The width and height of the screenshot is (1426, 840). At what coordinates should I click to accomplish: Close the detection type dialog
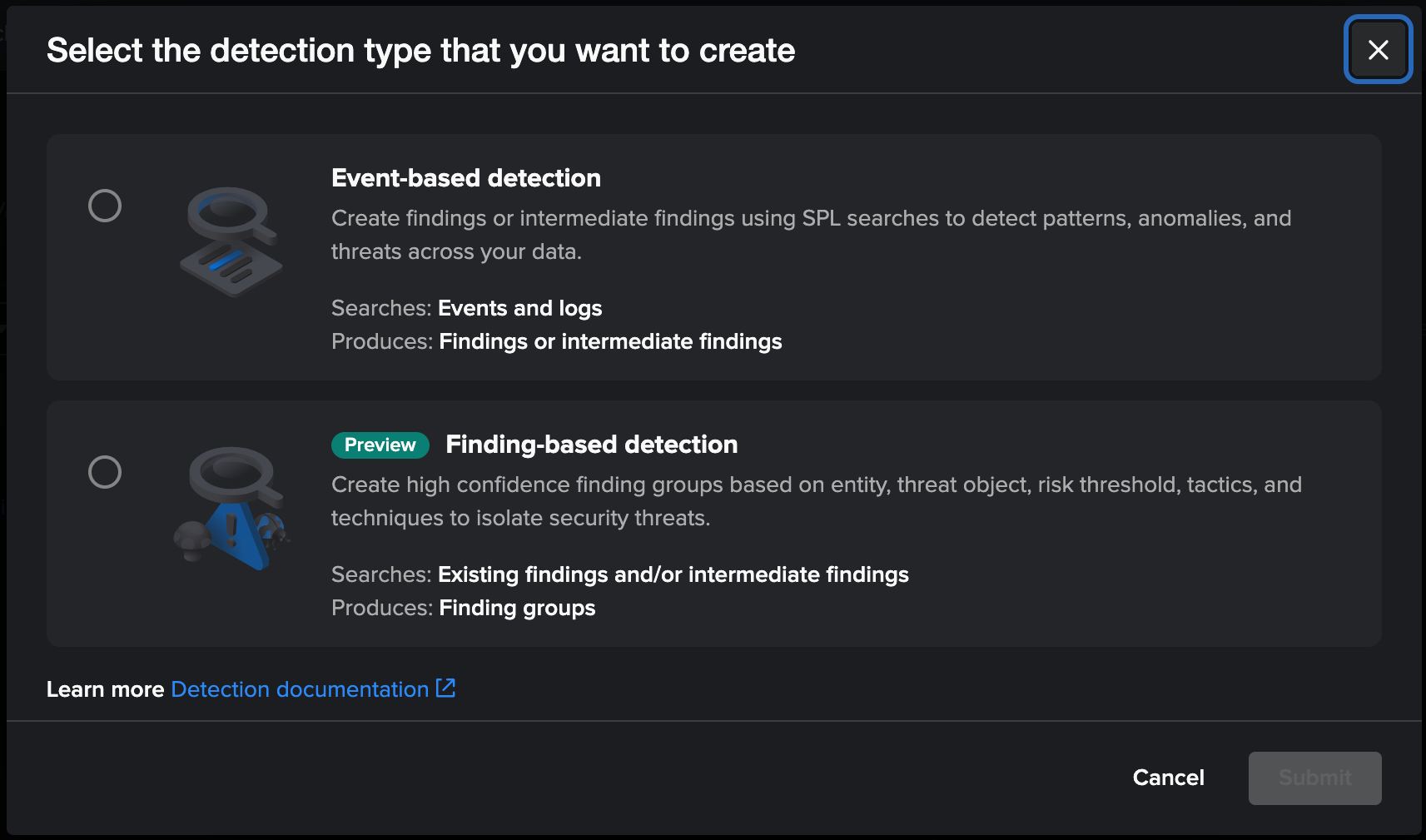pos(1378,50)
